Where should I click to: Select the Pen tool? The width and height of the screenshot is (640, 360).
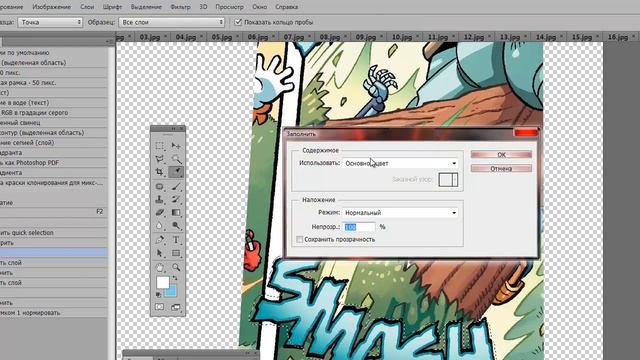160,240
